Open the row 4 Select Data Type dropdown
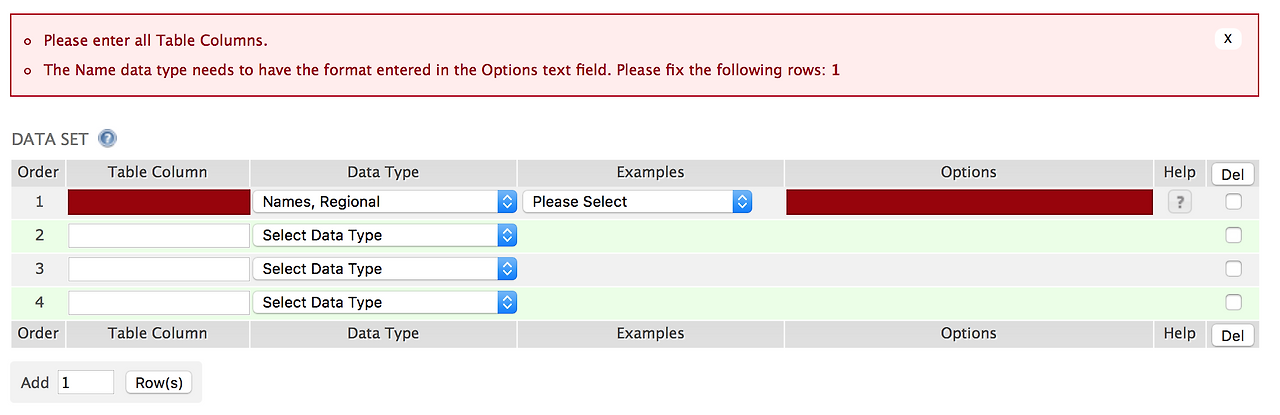The width and height of the screenshot is (1280, 415). tap(384, 302)
